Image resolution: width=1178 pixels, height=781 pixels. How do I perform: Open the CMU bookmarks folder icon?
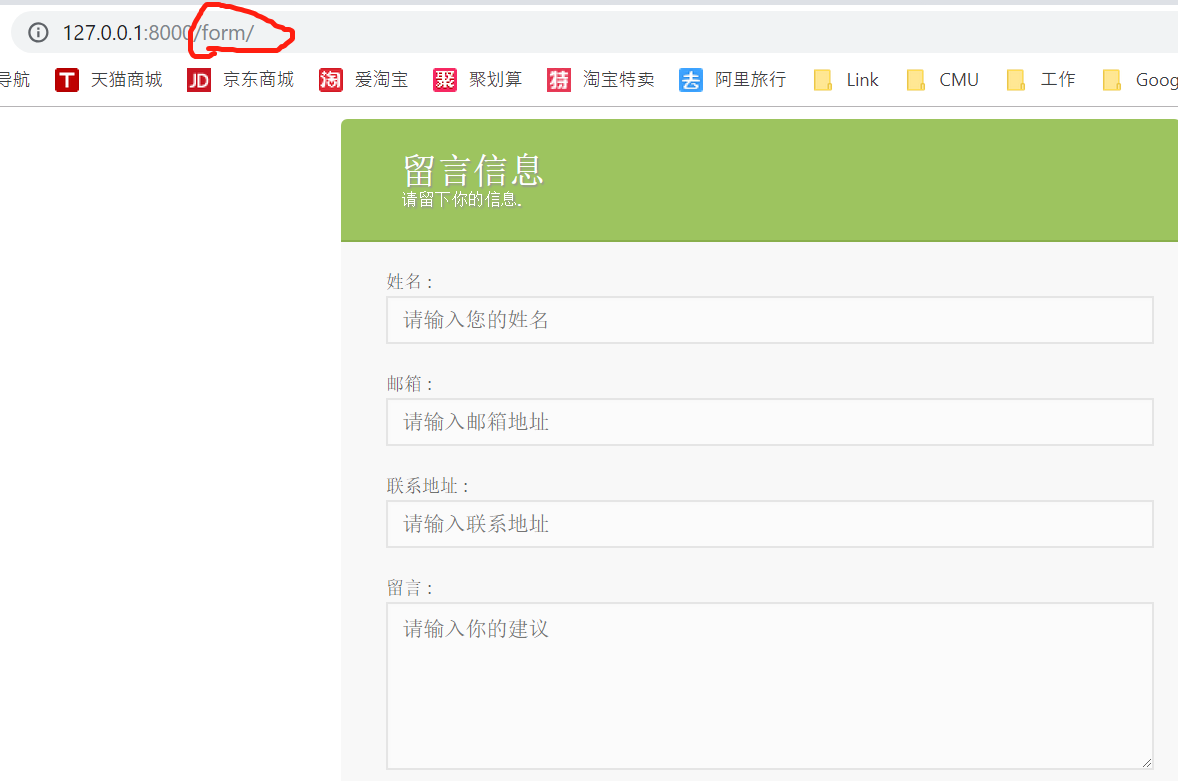(x=916, y=80)
